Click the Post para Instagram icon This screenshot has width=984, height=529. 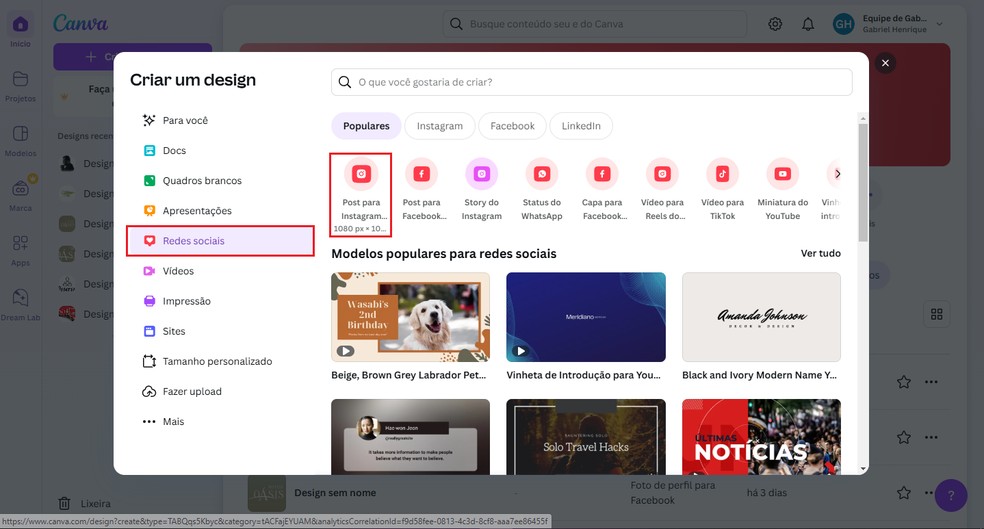pyautogui.click(x=361, y=174)
